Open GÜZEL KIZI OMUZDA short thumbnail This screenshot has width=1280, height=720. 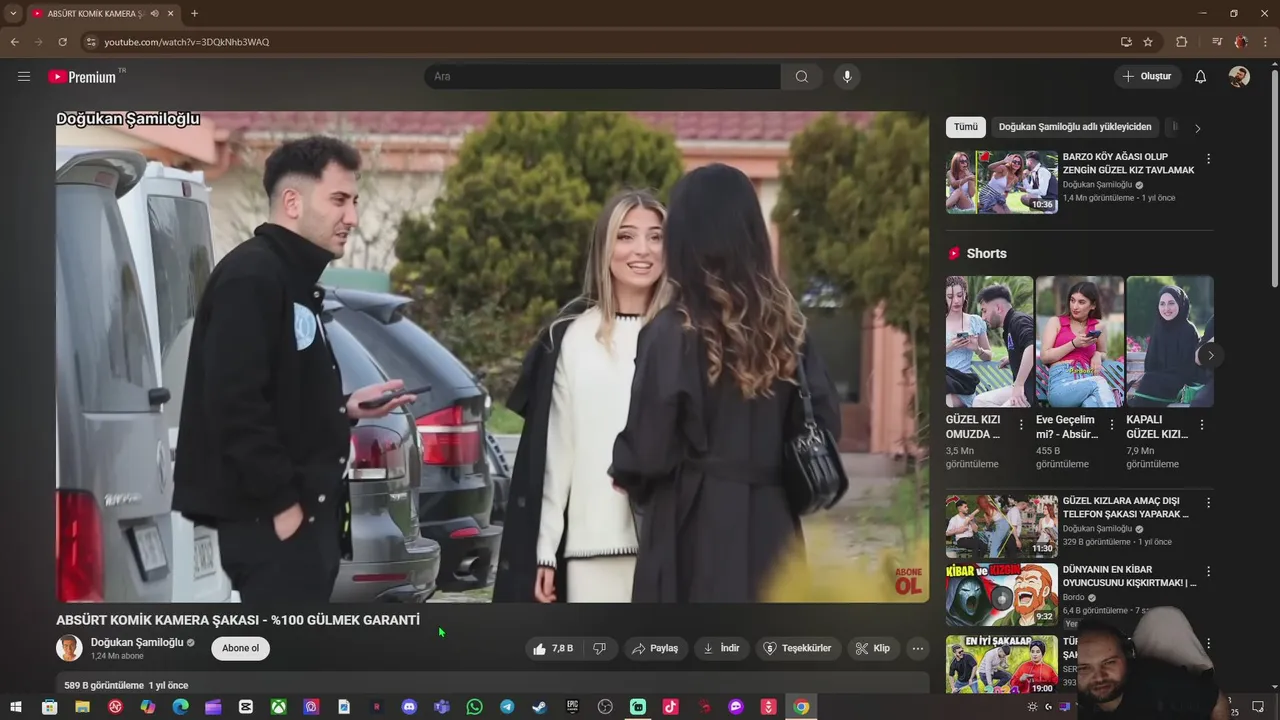(x=989, y=341)
